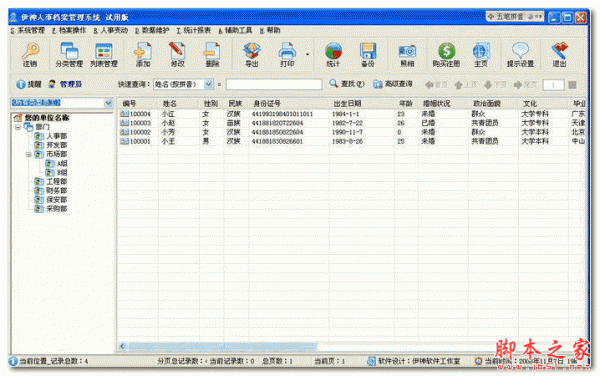The height and width of the screenshot is (376, 600).
Task: Collapse the 市场部 tree node
Action: [x=28, y=155]
